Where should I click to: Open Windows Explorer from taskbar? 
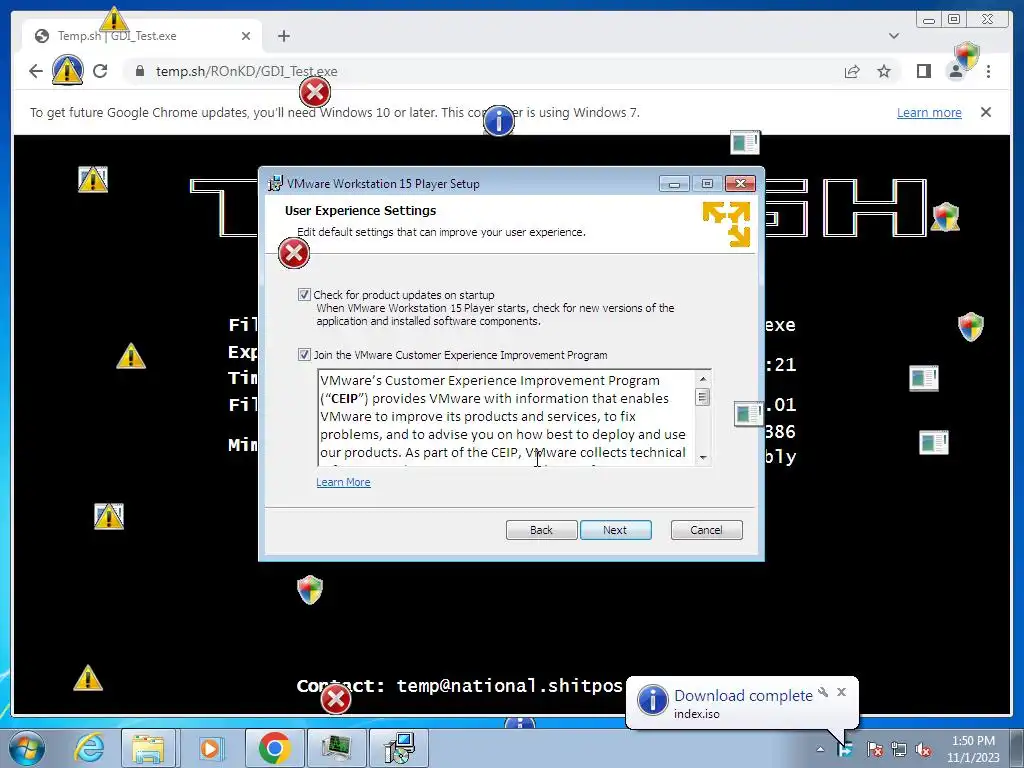[x=148, y=748]
